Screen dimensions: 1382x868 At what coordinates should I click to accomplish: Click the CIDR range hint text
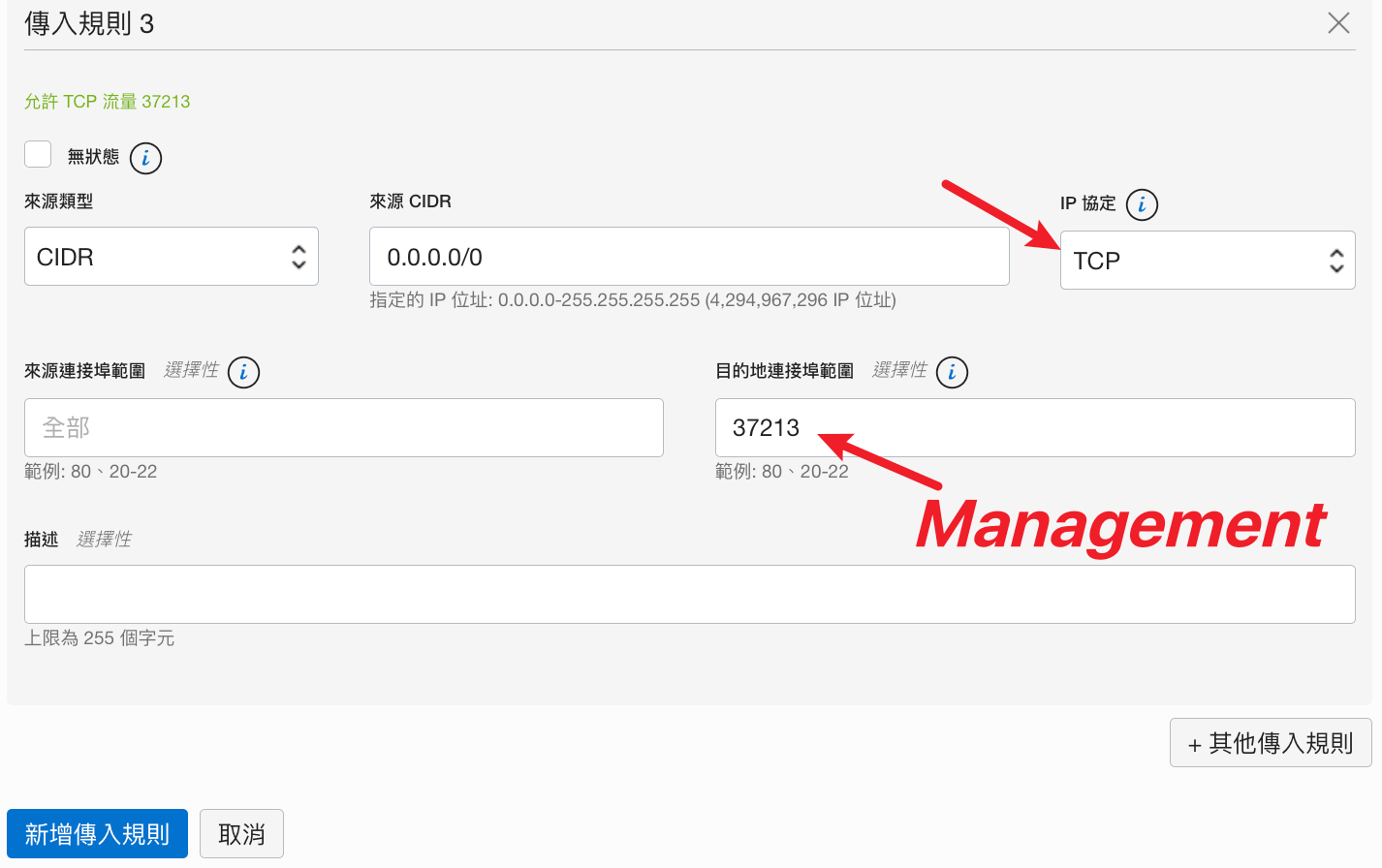633,300
